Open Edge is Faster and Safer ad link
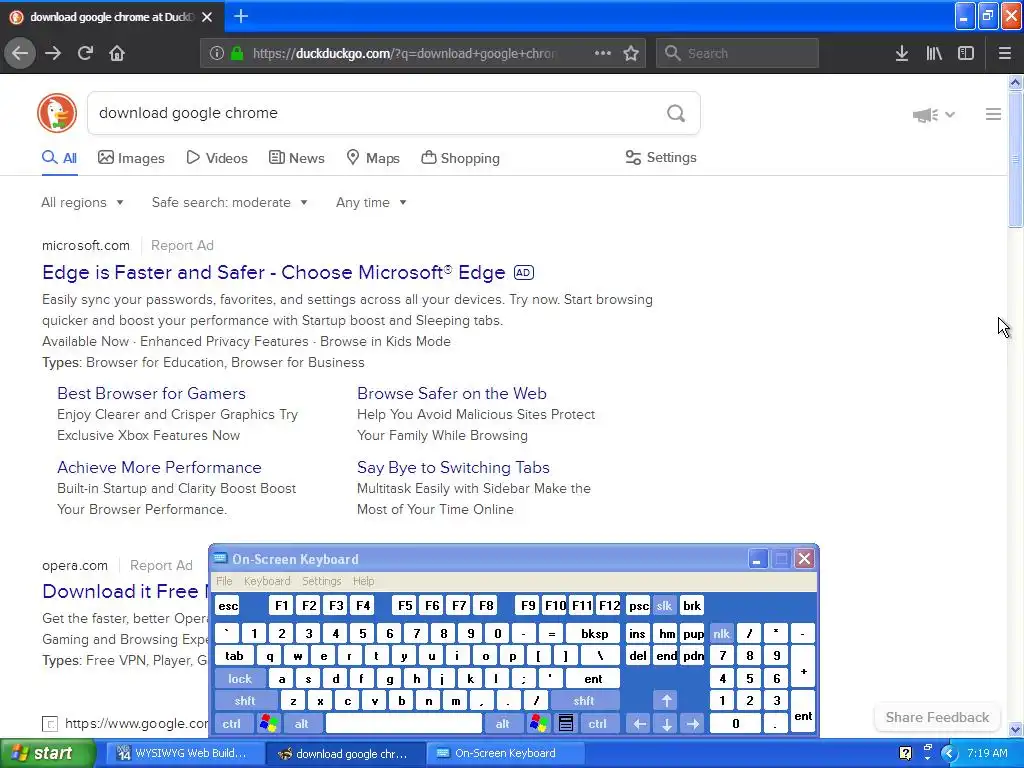Viewport: 1024px width, 768px height. [274, 272]
